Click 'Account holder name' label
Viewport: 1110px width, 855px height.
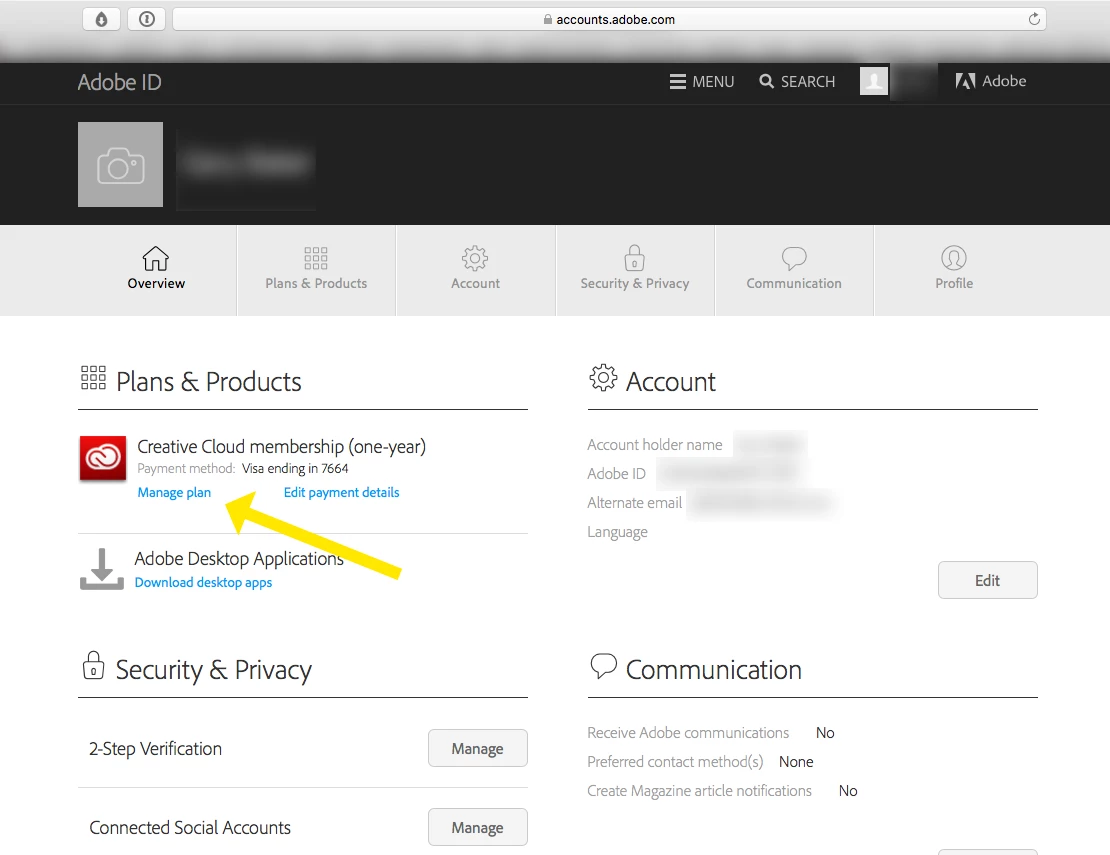tap(655, 444)
